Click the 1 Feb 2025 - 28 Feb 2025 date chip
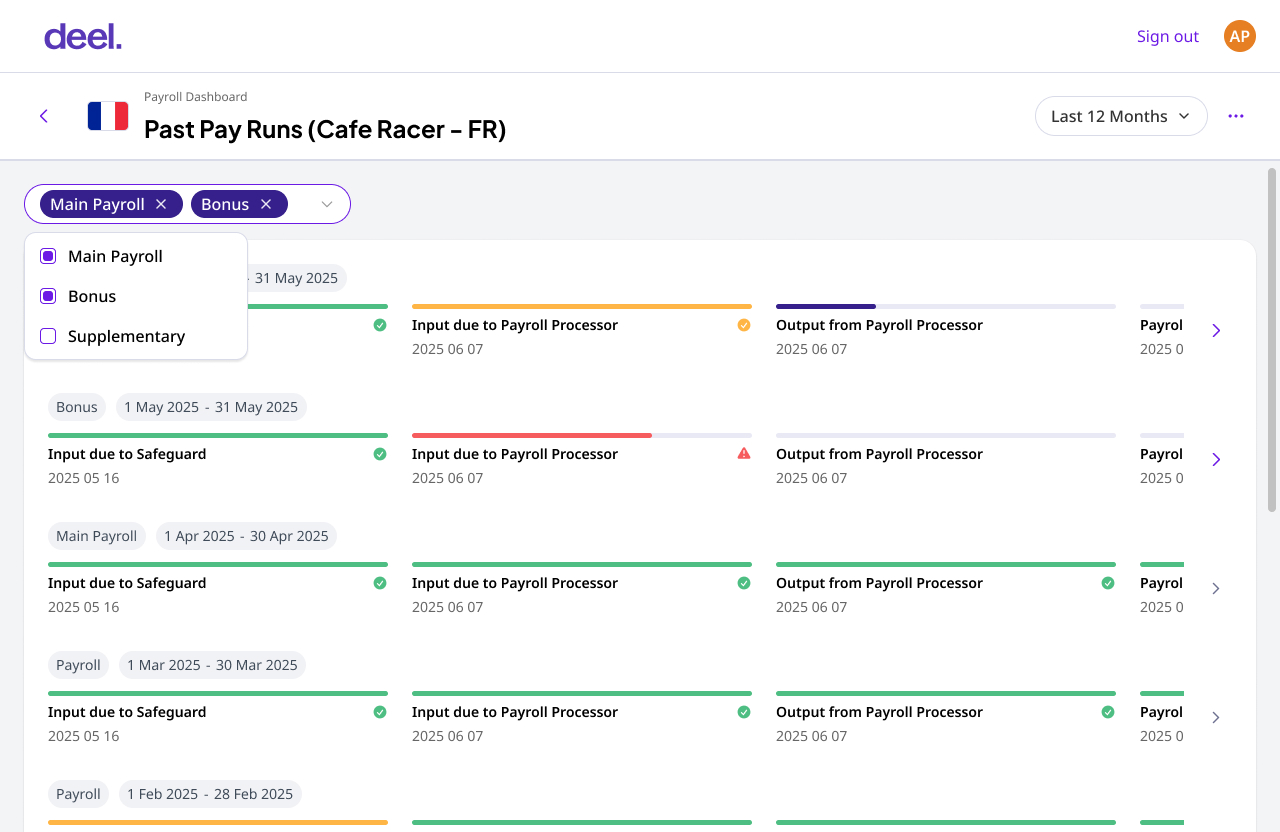Image resolution: width=1280 pixels, height=832 pixels. tap(210, 794)
